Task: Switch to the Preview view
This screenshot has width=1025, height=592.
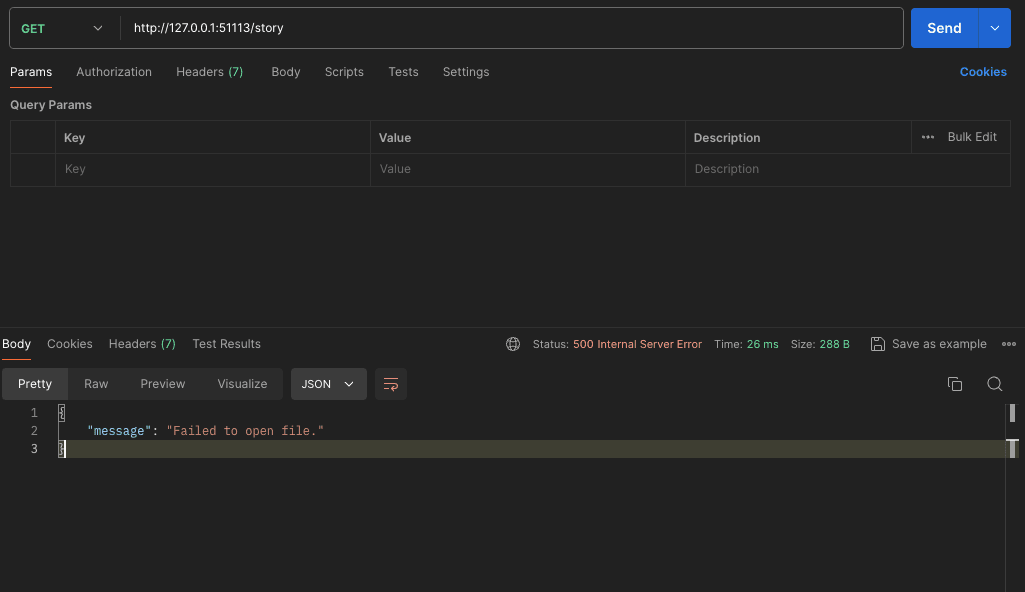Action: click(163, 384)
